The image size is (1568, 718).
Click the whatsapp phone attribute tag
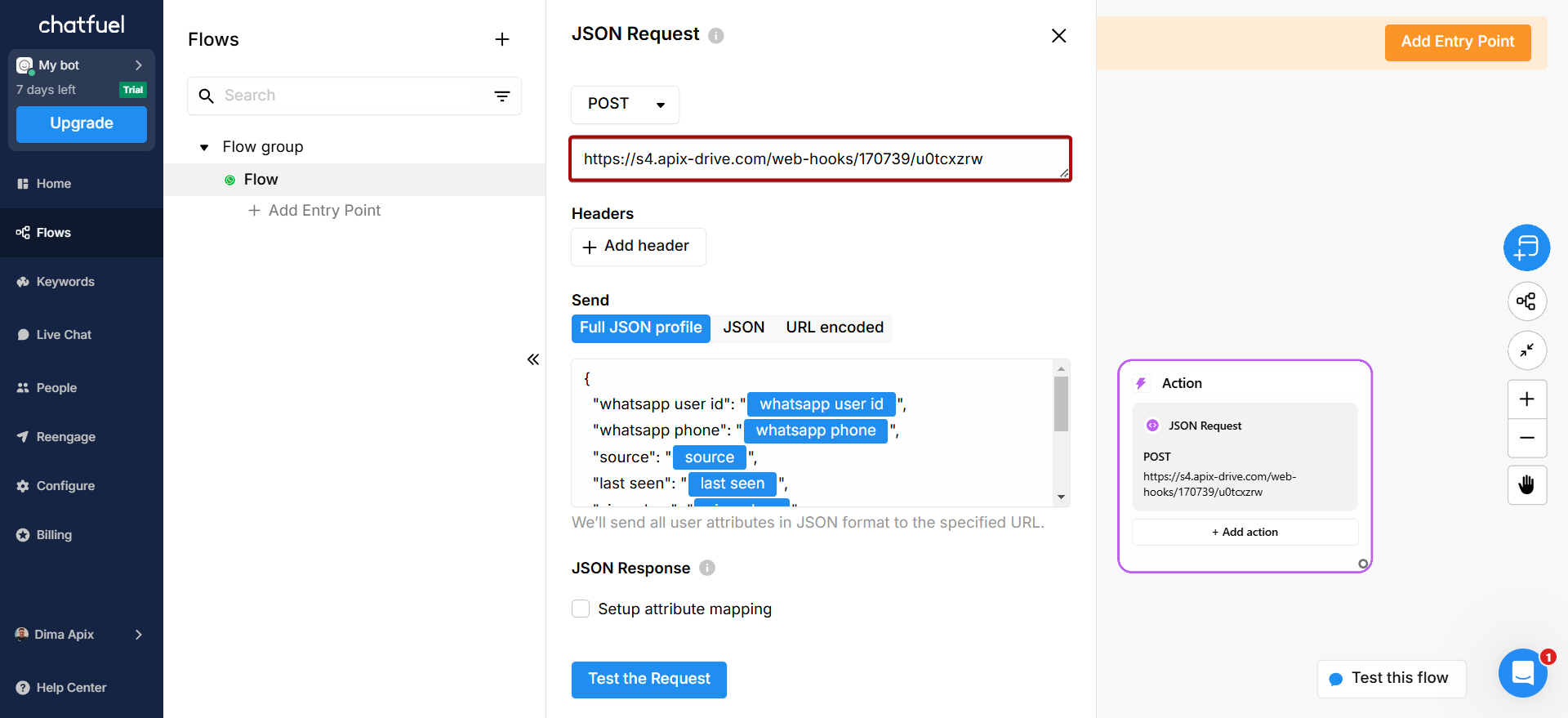point(816,430)
